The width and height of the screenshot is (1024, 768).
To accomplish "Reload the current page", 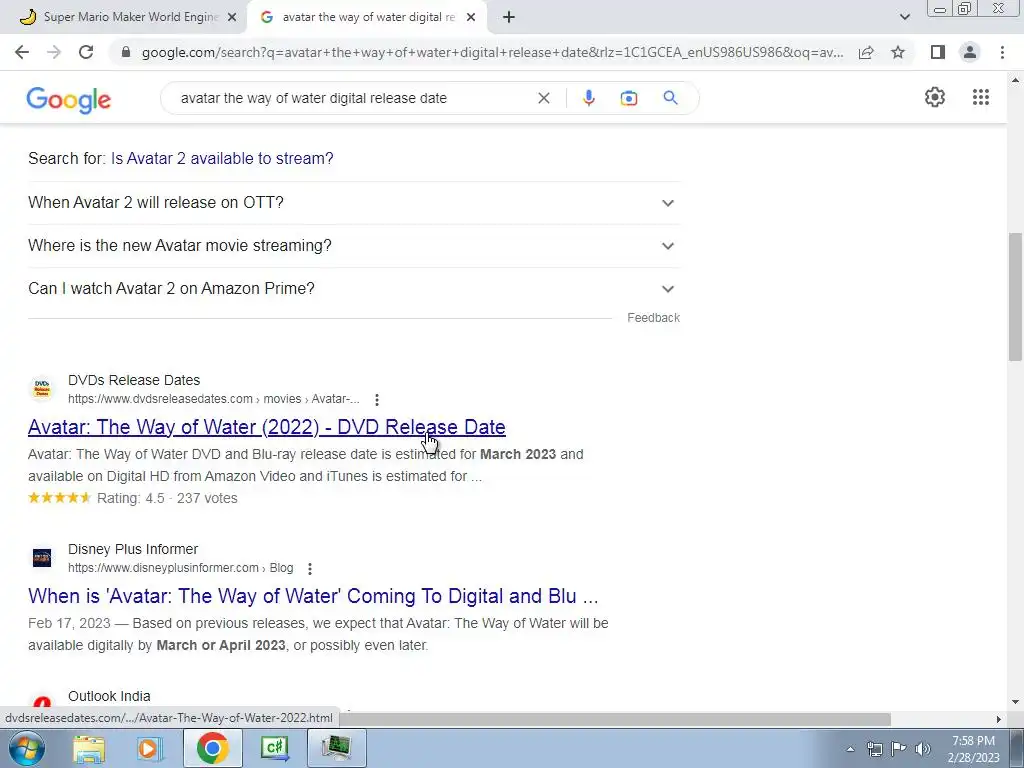I will (x=86, y=52).
